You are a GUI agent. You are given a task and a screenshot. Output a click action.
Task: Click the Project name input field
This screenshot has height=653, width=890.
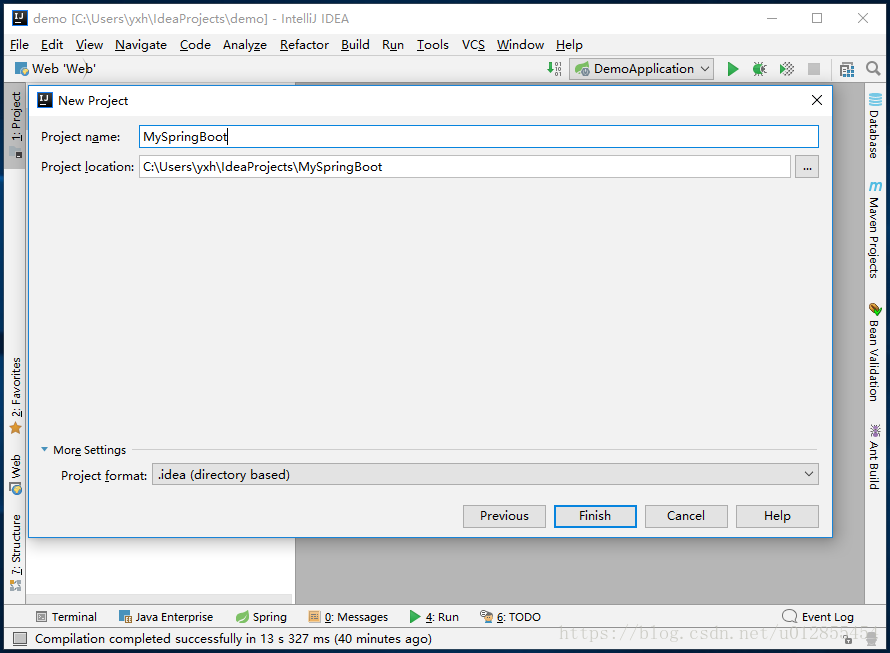(478, 137)
